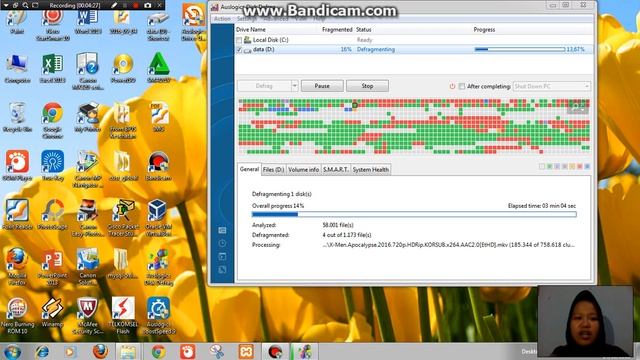Click the greyed-out Defrag button
This screenshot has width=640, height=360.
point(264,86)
